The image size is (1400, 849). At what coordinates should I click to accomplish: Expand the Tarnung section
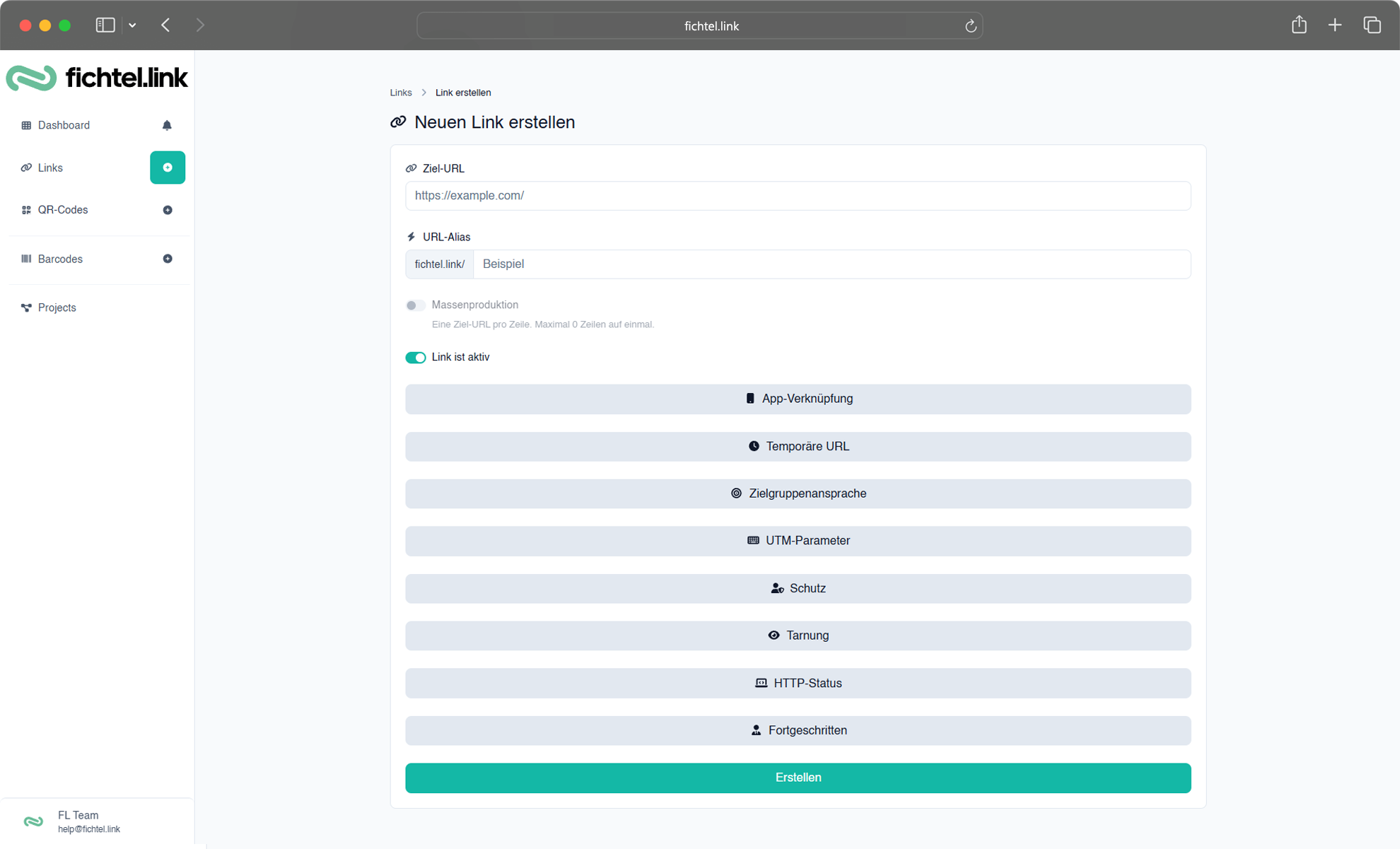coord(798,636)
